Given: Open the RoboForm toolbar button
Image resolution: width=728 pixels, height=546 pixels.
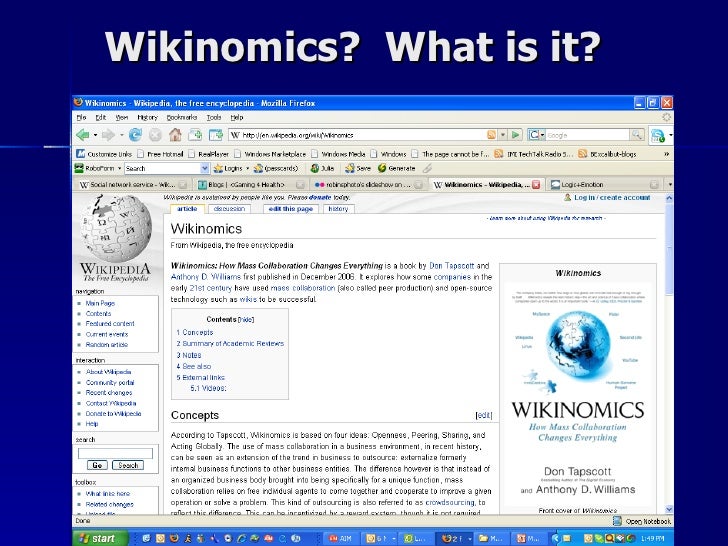Looking at the screenshot, I should point(95,168).
